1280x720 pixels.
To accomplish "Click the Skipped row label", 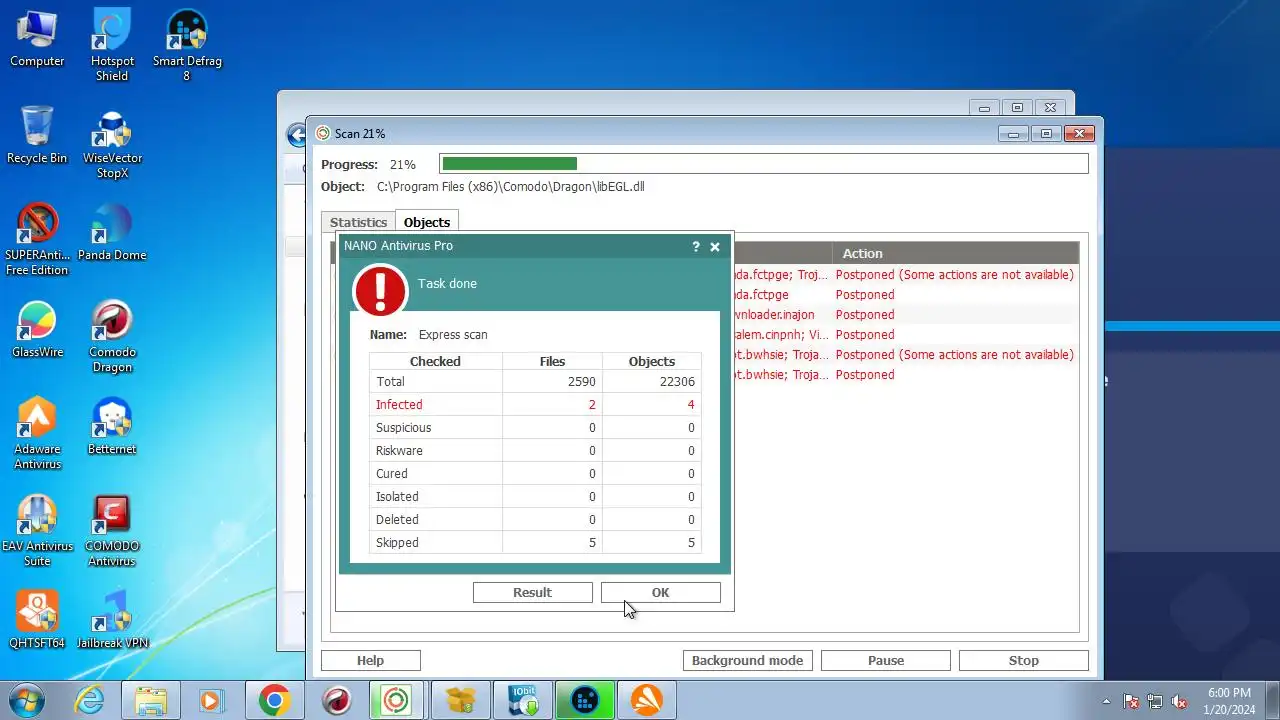I will 397,542.
